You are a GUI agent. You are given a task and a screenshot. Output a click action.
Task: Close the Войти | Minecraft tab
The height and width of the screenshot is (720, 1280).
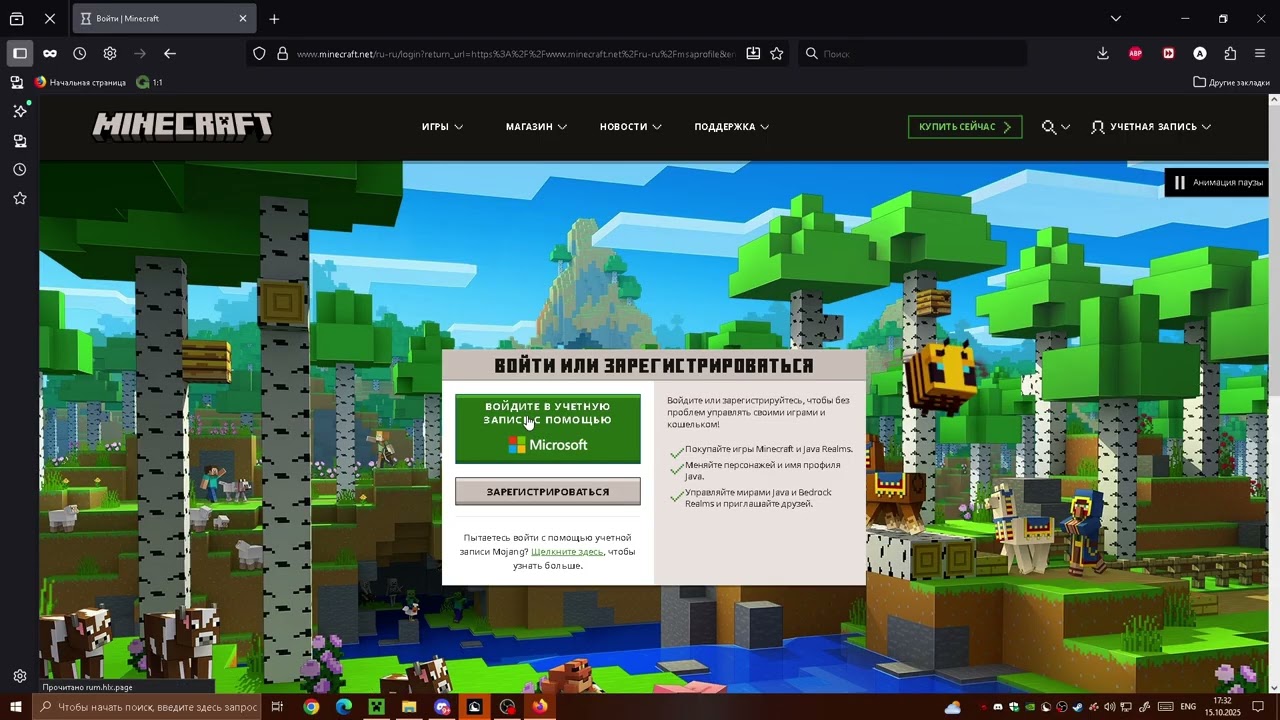242,18
